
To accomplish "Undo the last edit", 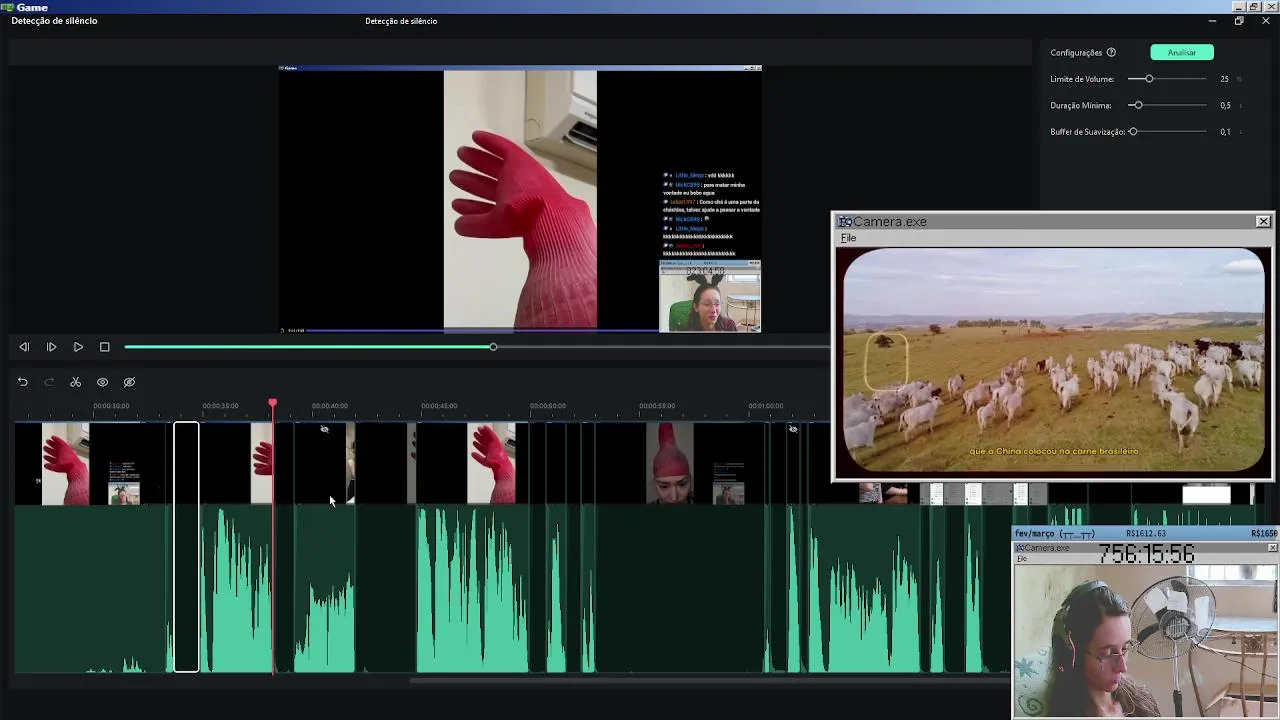I will coord(22,382).
